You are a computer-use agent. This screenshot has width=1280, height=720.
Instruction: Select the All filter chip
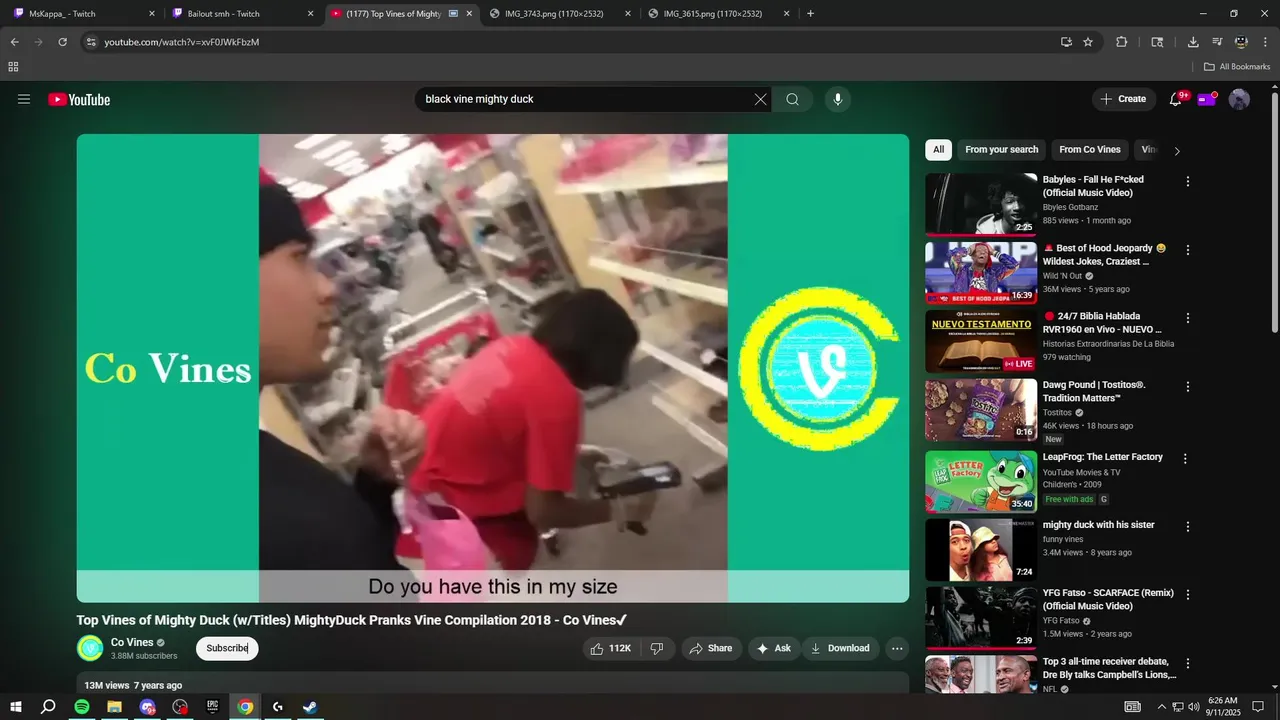pos(938,150)
